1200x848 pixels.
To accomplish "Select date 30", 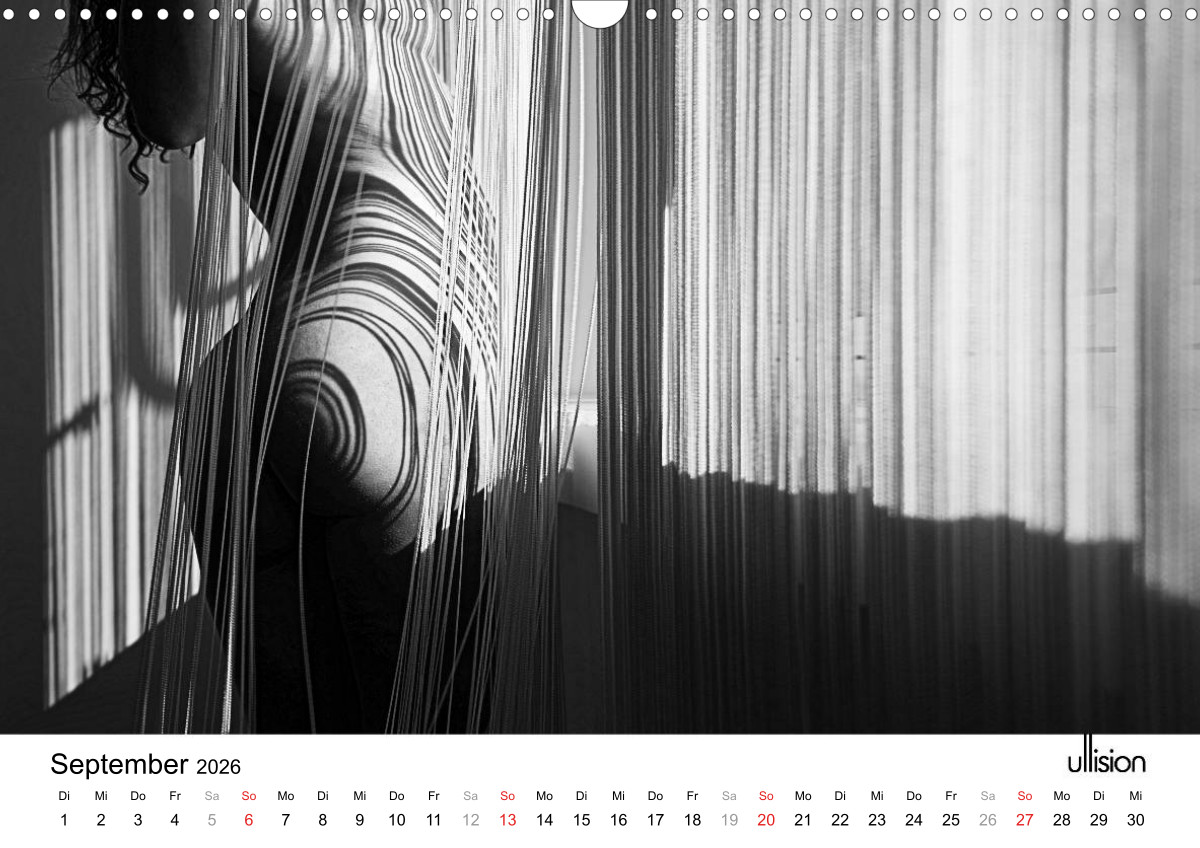I will click(1136, 820).
